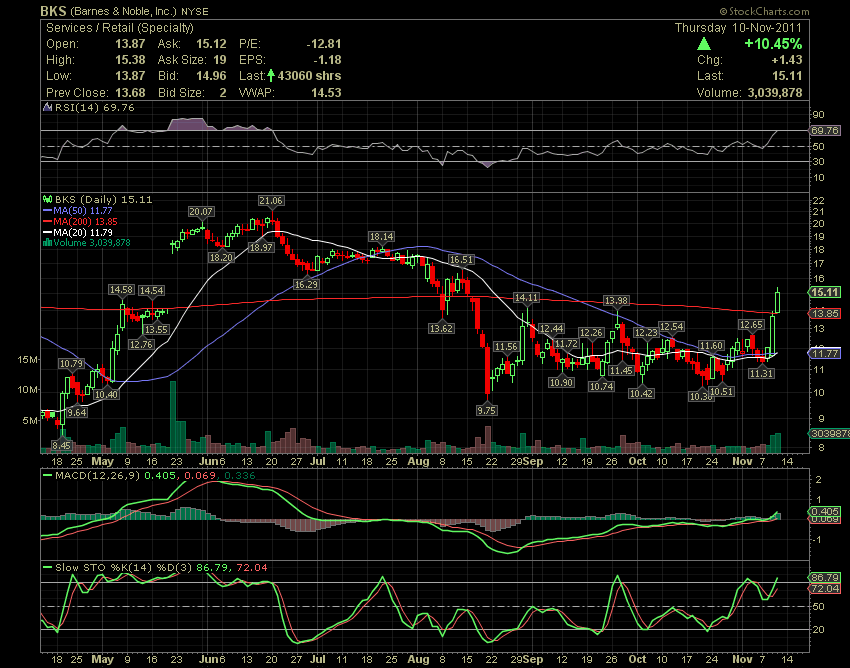Click the small green arrow before 43060 shrs

[271, 76]
